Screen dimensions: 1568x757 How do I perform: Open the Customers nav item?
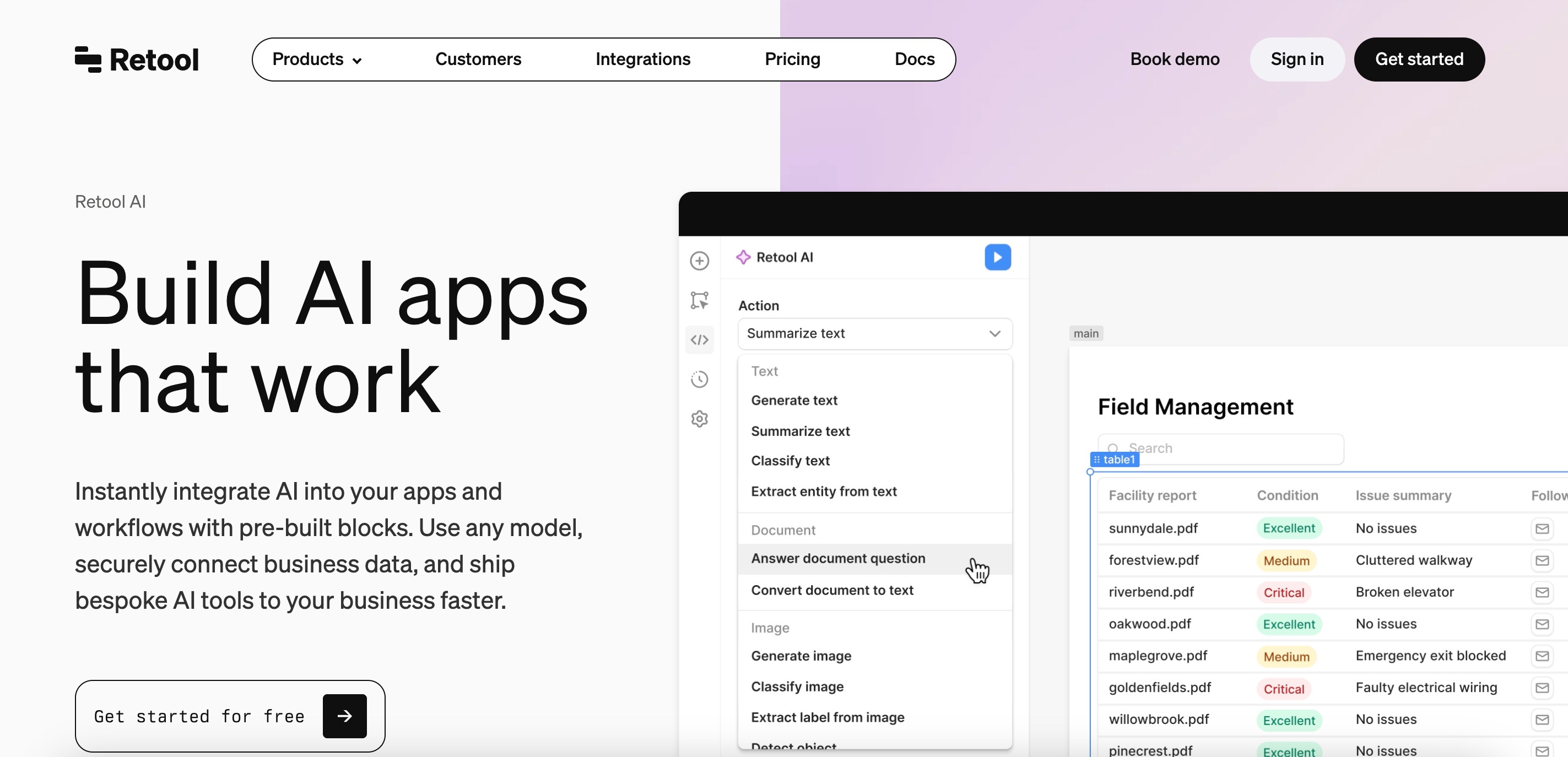pyautogui.click(x=478, y=59)
